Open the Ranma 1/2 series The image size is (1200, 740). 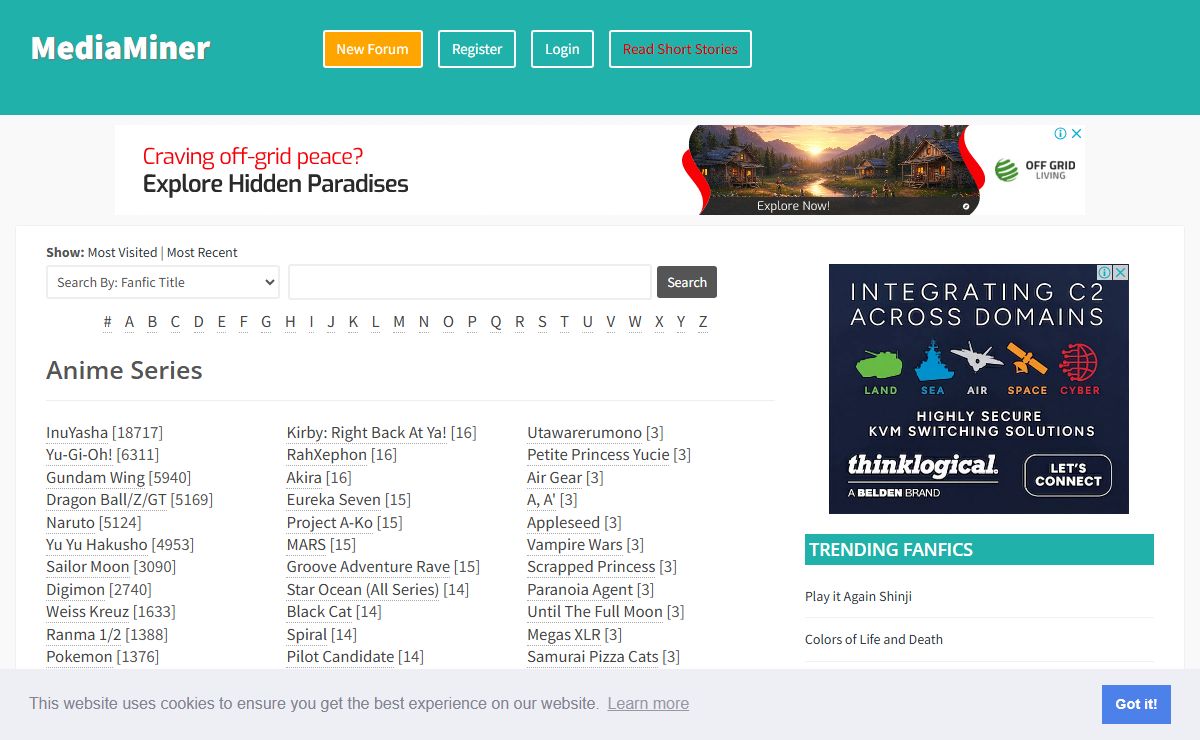pos(84,635)
